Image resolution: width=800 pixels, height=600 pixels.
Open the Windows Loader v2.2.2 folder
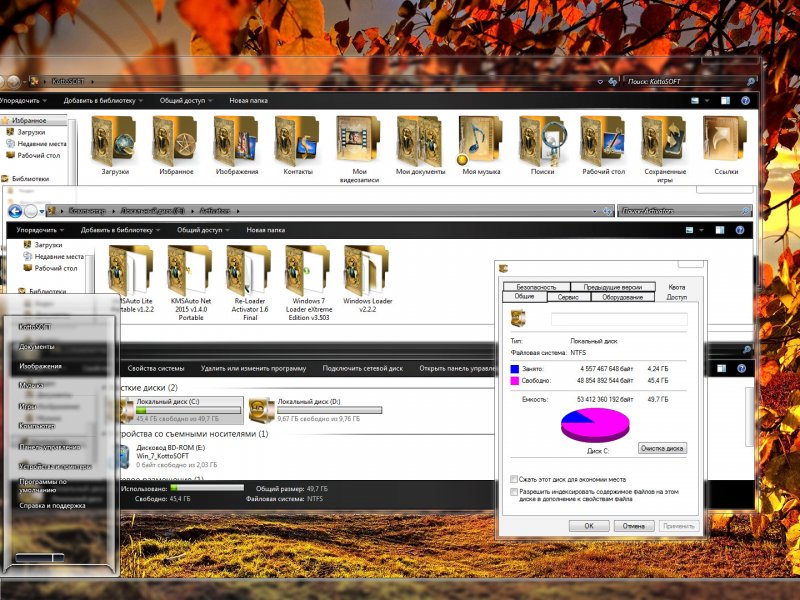pos(367,271)
